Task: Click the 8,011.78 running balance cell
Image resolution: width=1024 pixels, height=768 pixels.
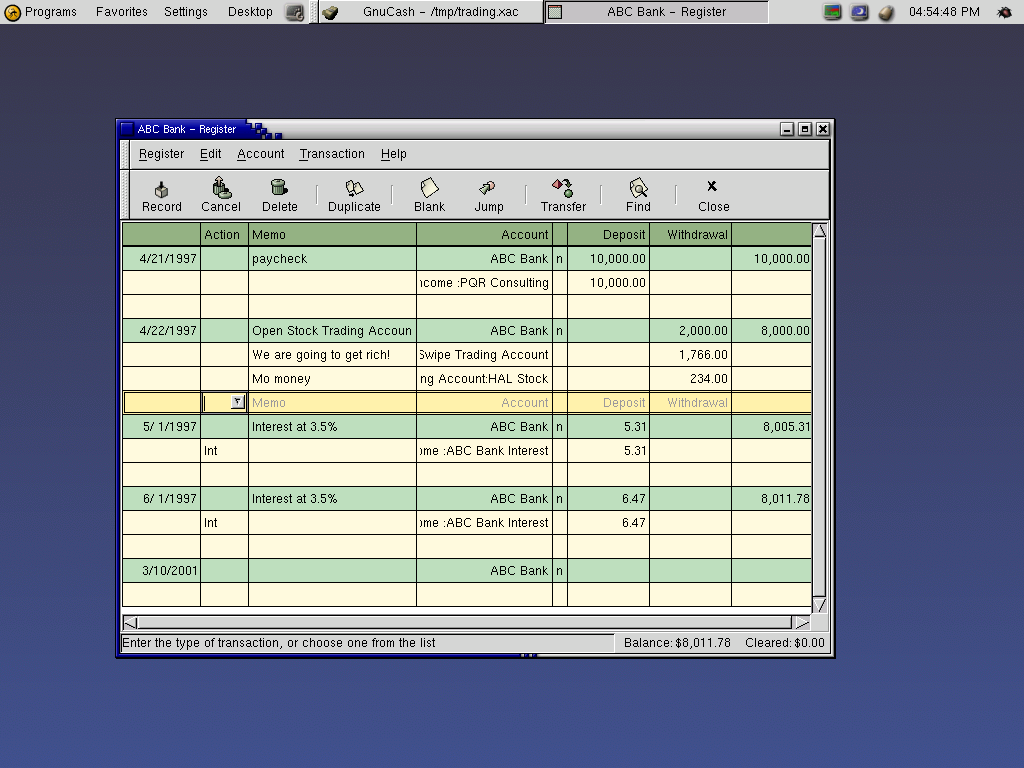Action: (771, 498)
